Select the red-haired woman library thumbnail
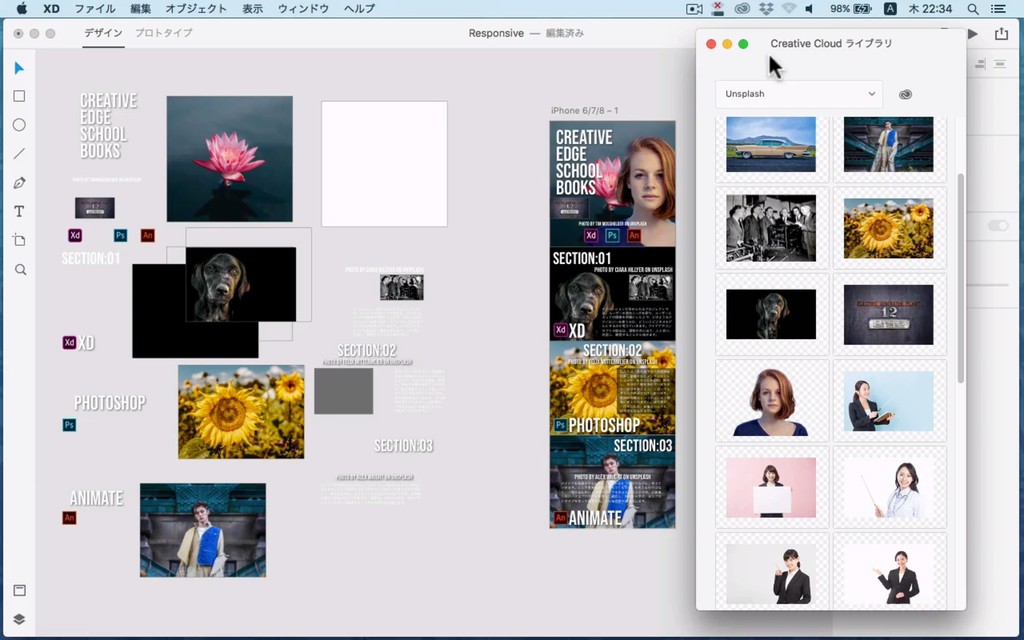 tap(771, 401)
